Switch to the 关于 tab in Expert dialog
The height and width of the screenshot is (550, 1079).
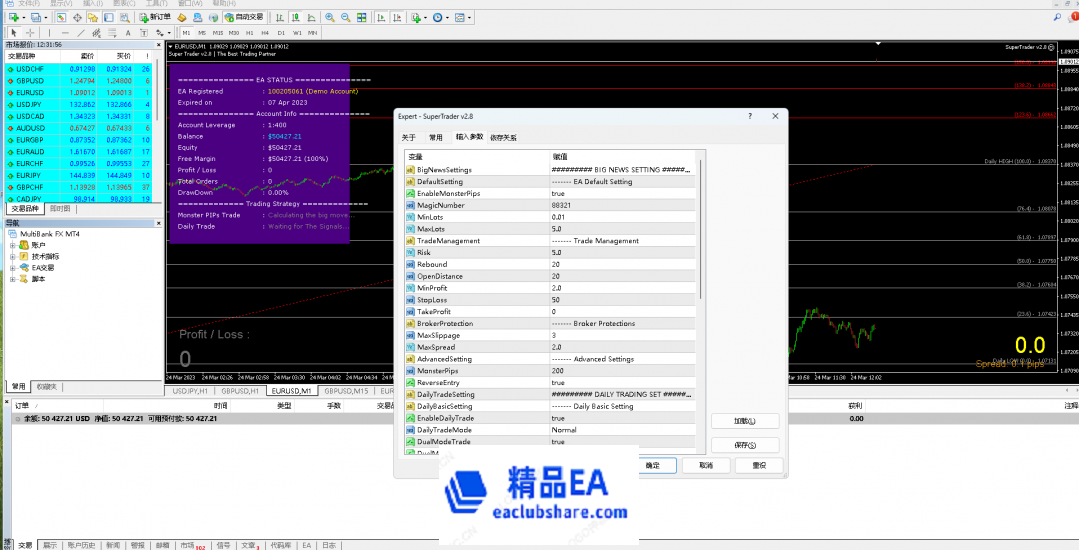coord(409,137)
